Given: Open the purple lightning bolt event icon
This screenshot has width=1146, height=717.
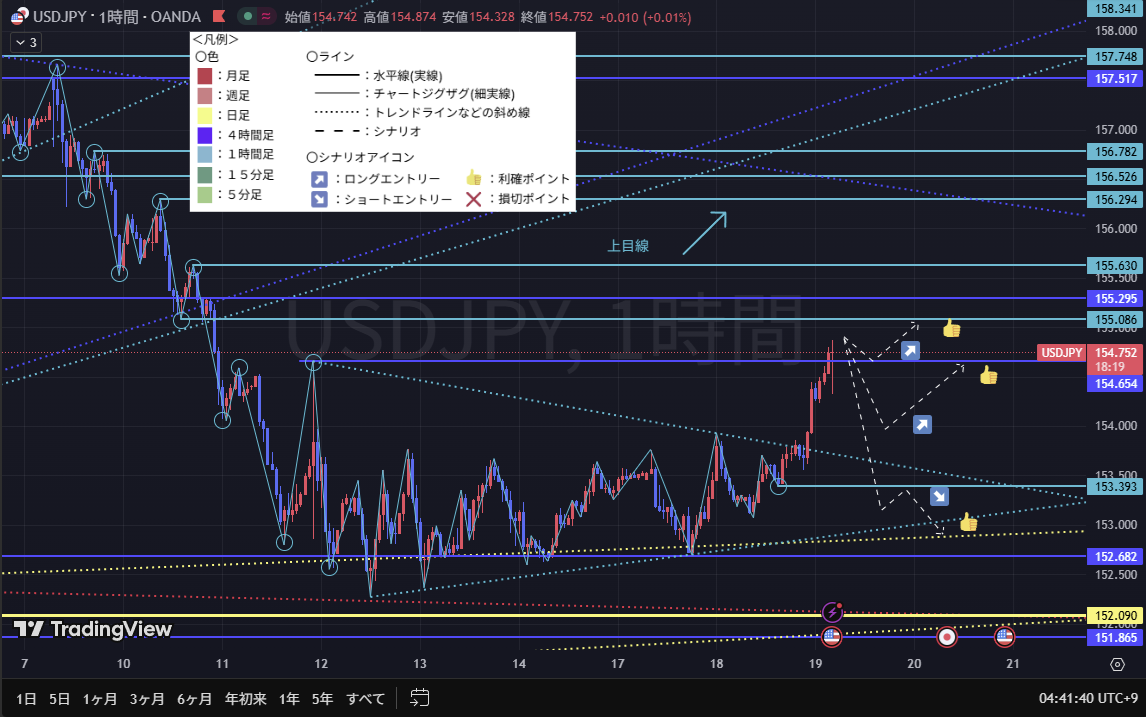Looking at the screenshot, I should 832,611.
